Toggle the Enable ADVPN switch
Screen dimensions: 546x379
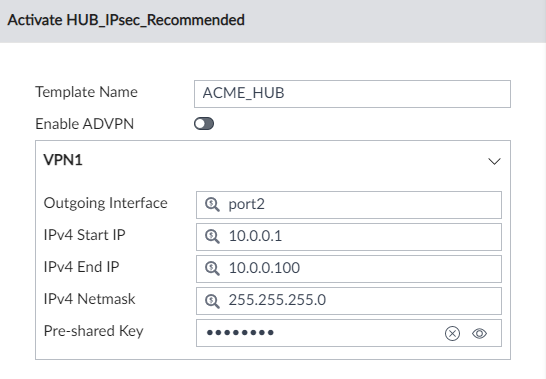tap(204, 124)
